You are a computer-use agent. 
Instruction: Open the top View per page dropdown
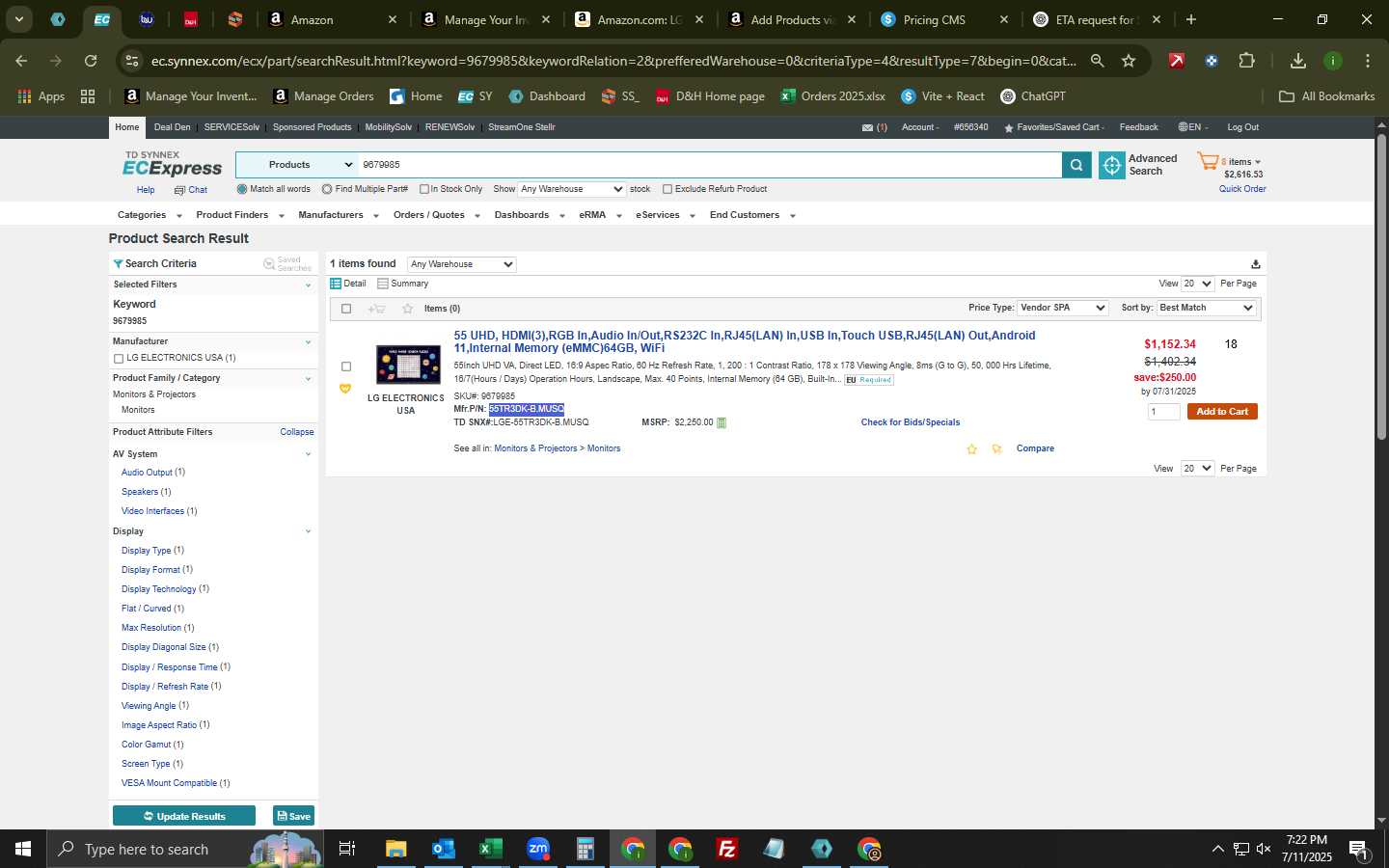point(1197,284)
